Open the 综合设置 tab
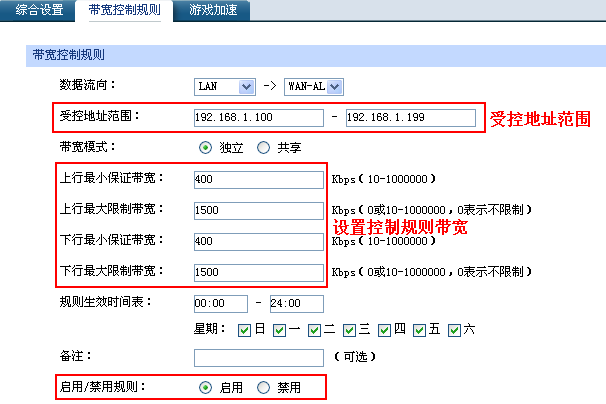 (x=39, y=10)
